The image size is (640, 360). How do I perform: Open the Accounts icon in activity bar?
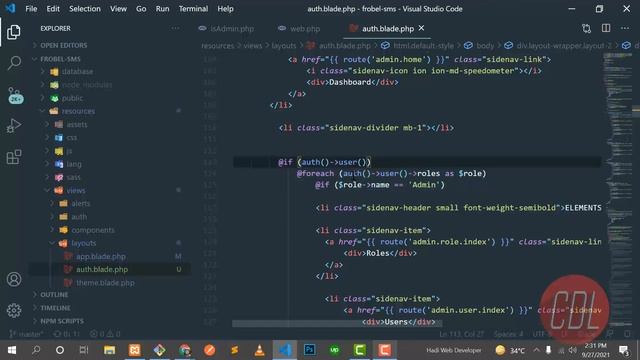pyautogui.click(x=14, y=279)
